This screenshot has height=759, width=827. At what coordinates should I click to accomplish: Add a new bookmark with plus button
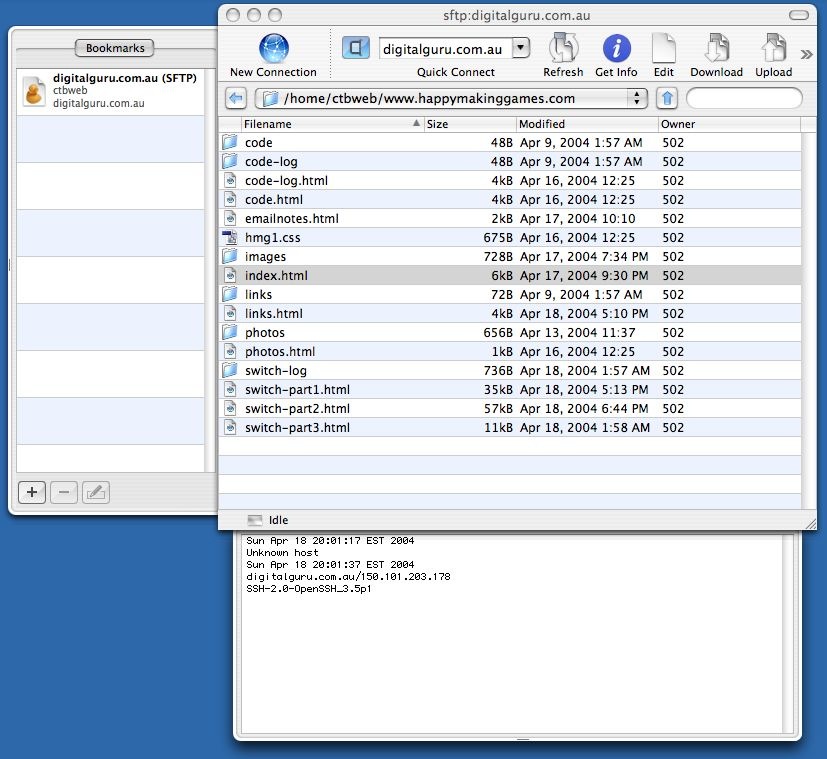tap(32, 492)
